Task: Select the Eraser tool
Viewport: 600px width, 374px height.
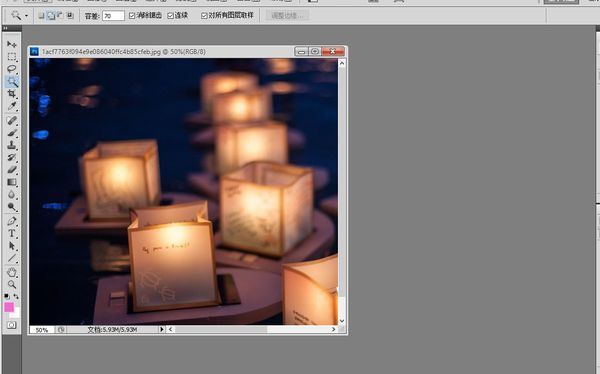Action: 11,170
